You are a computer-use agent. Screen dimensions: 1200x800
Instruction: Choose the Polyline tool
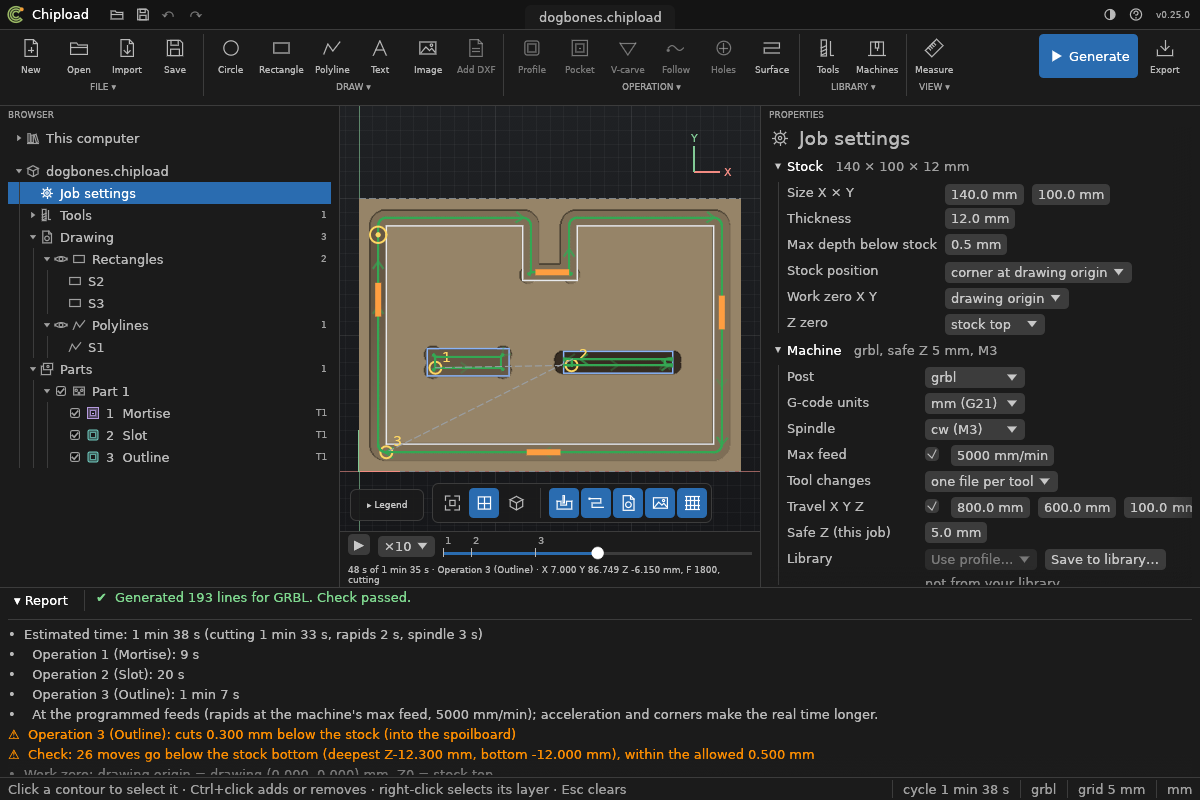(x=332, y=56)
